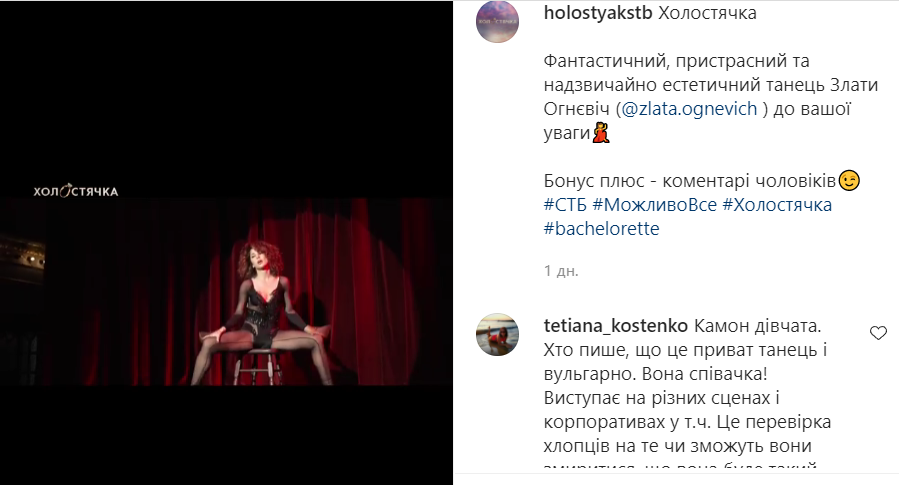
Task: Click the '1 дн.' post timestamp
Action: point(561,271)
